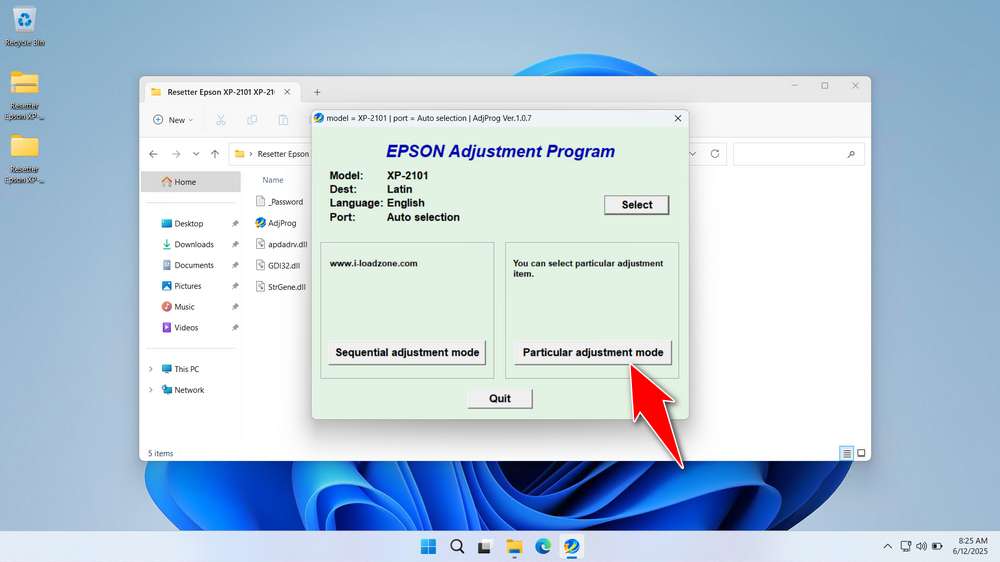Go back in File Explorer
The width and height of the screenshot is (1000, 562).
(x=153, y=154)
